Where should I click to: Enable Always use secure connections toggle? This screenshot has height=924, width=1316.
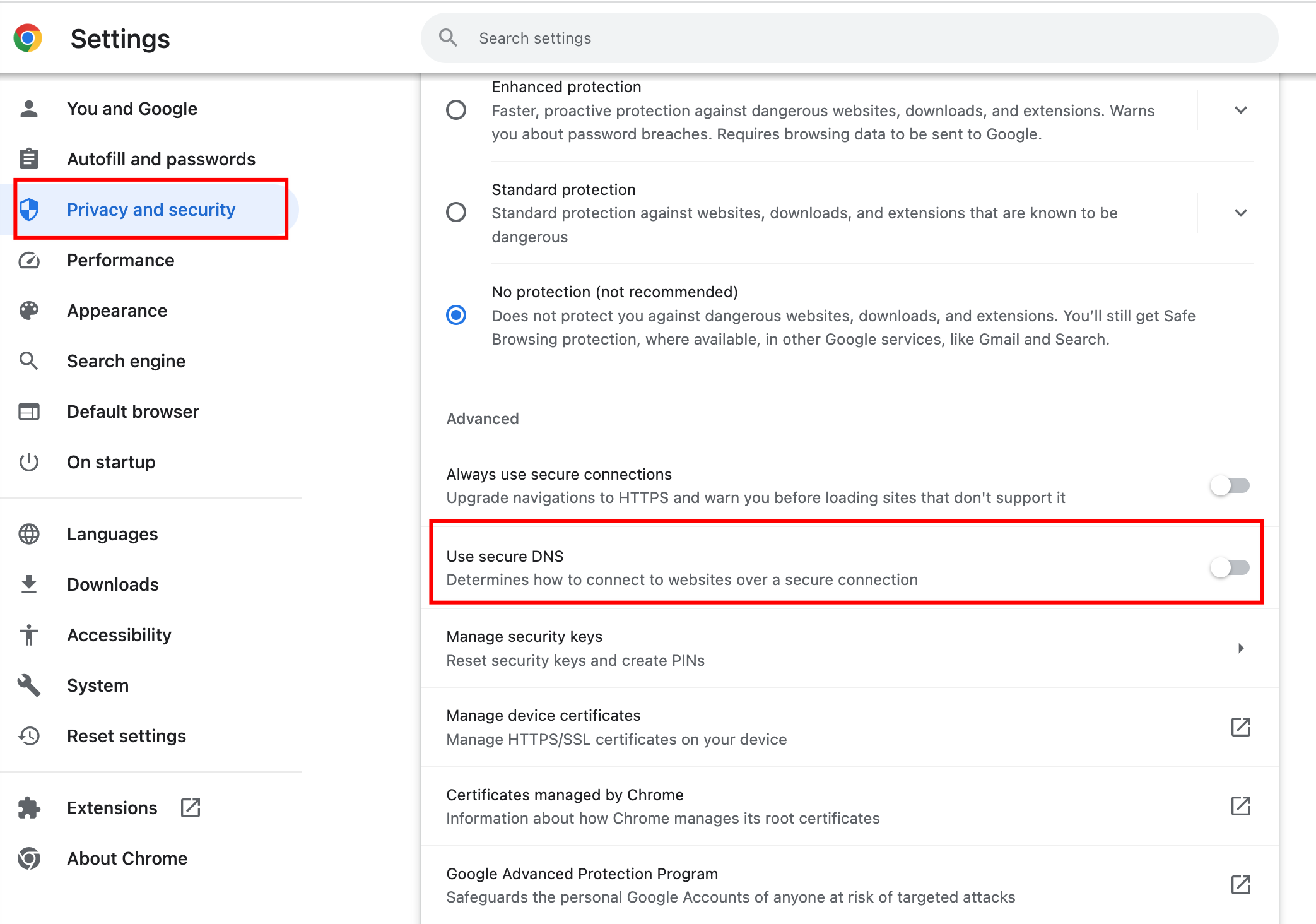point(1230,485)
